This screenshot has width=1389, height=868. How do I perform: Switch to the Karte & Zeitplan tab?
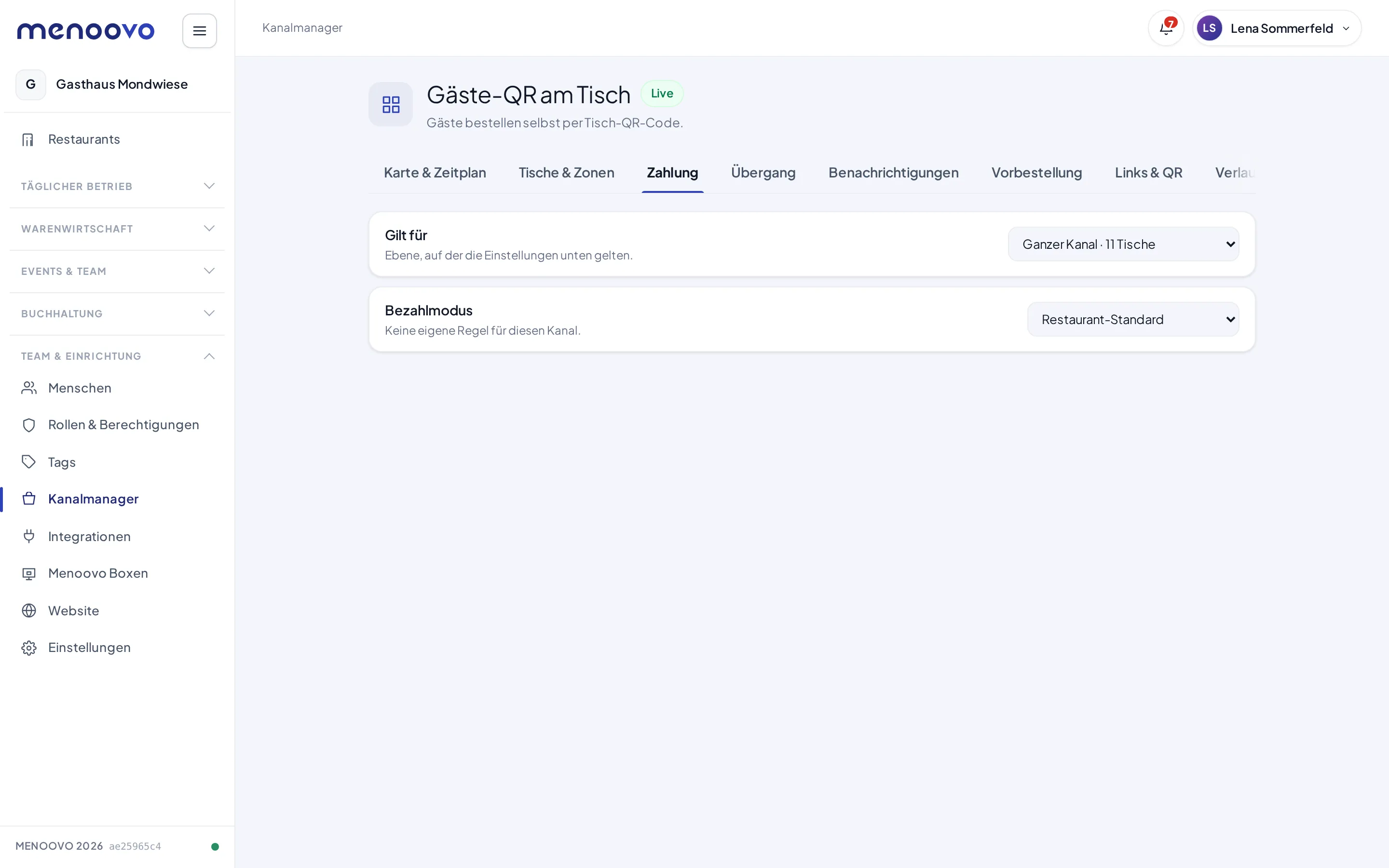(435, 173)
